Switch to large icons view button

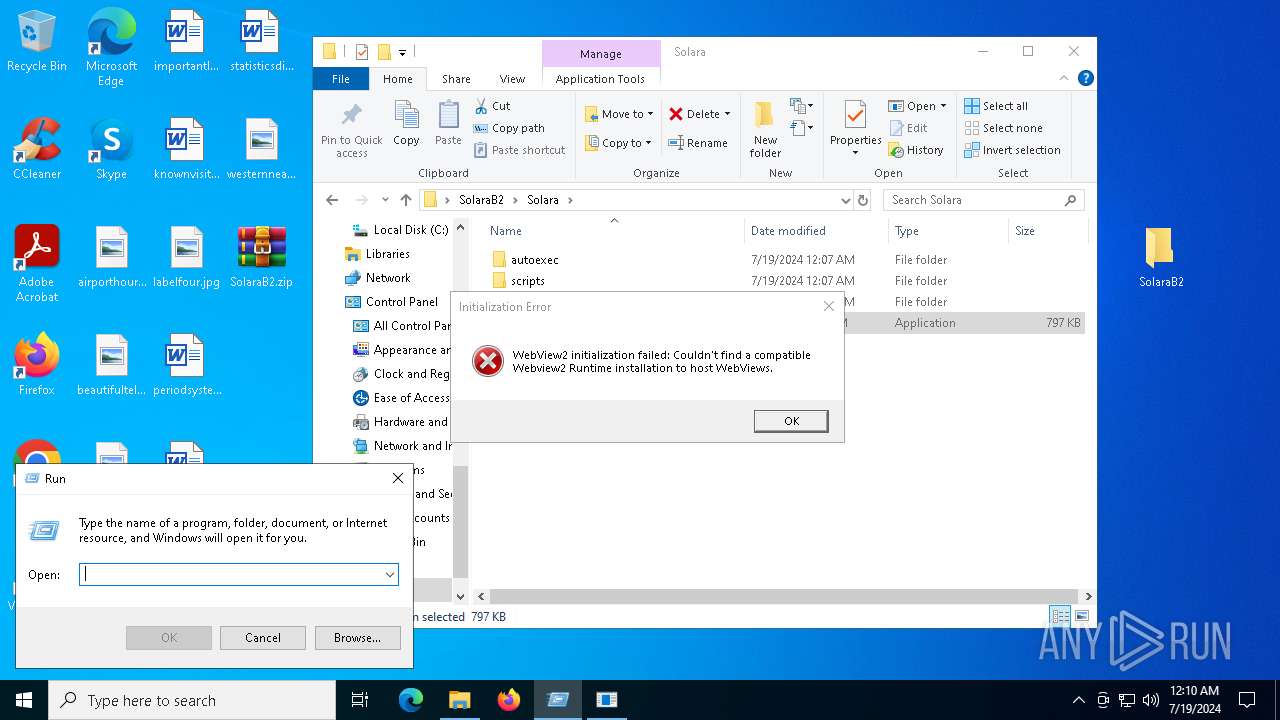tap(1081, 616)
